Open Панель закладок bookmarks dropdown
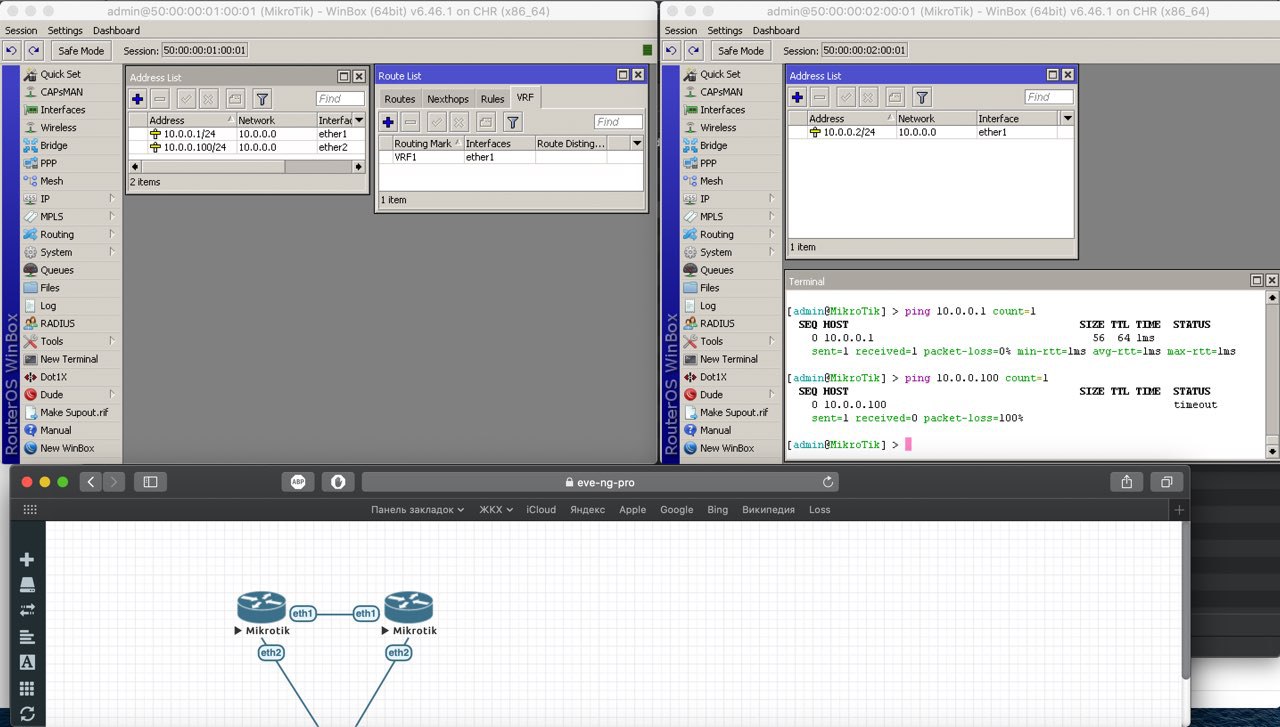 pyautogui.click(x=417, y=510)
